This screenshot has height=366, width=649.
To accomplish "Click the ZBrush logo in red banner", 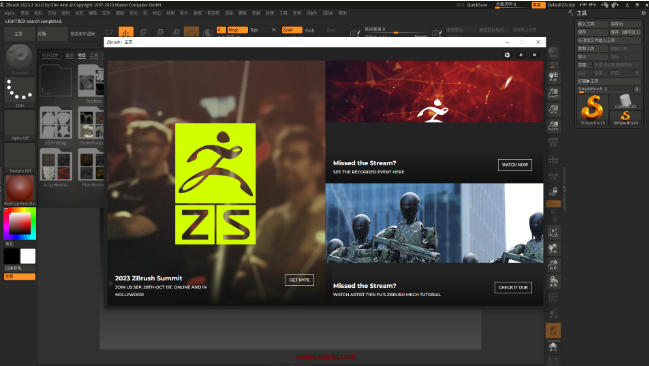I will coord(433,111).
